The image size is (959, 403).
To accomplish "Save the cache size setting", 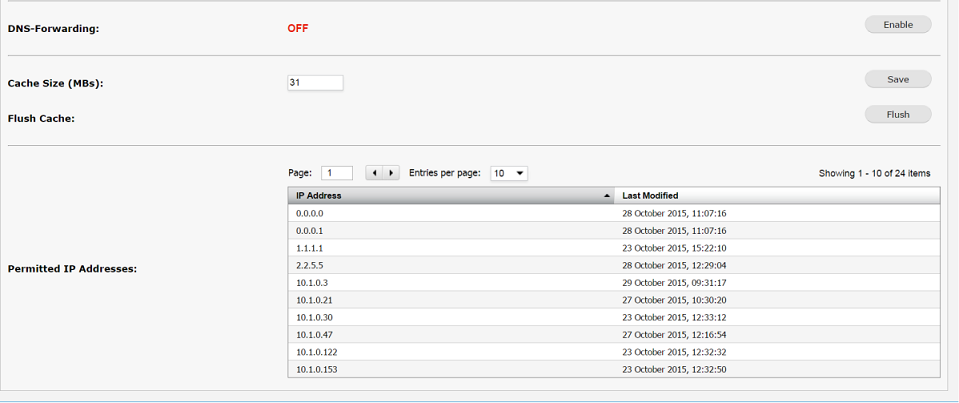I will [x=898, y=79].
